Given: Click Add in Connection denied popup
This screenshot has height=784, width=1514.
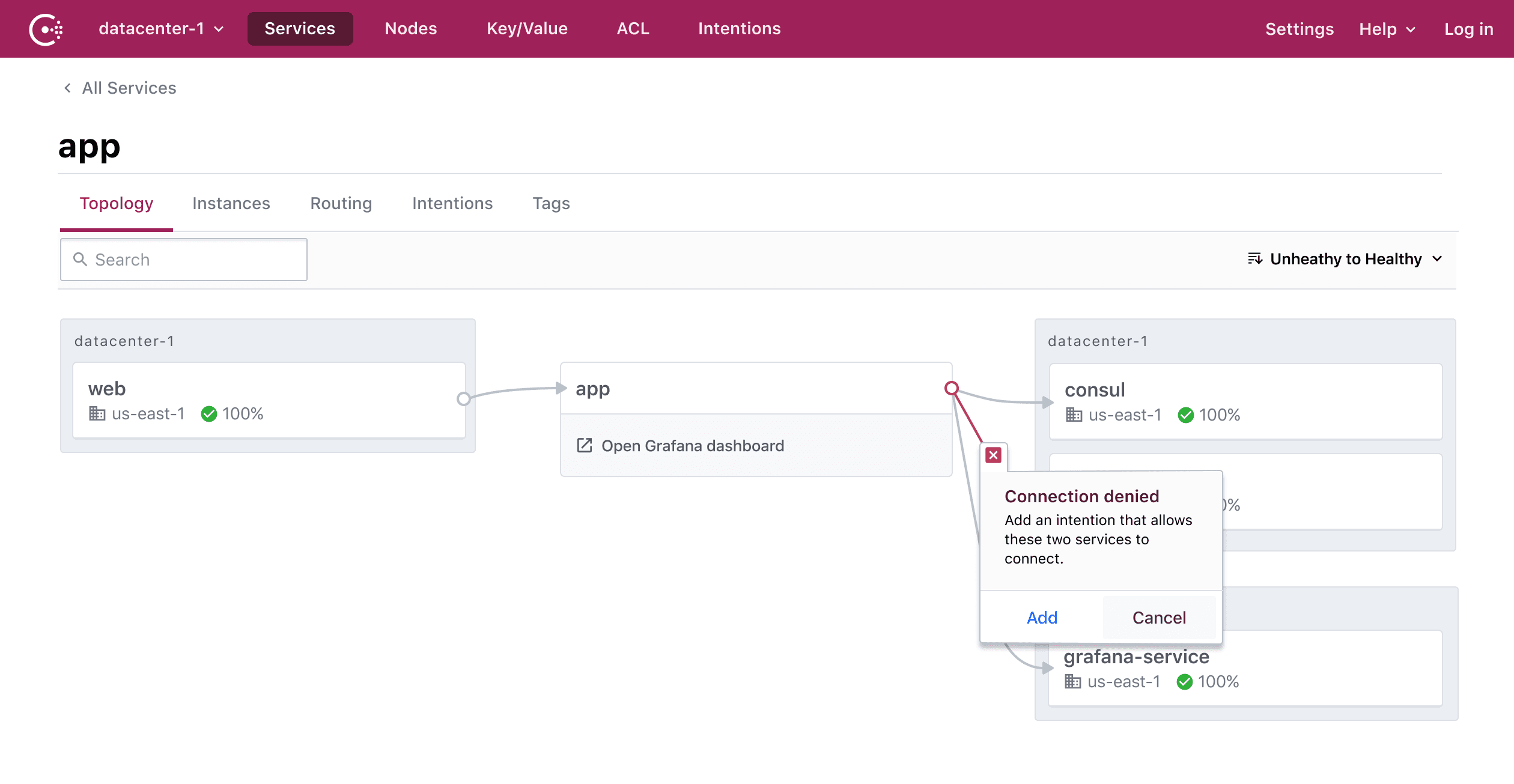Looking at the screenshot, I should coord(1042,618).
